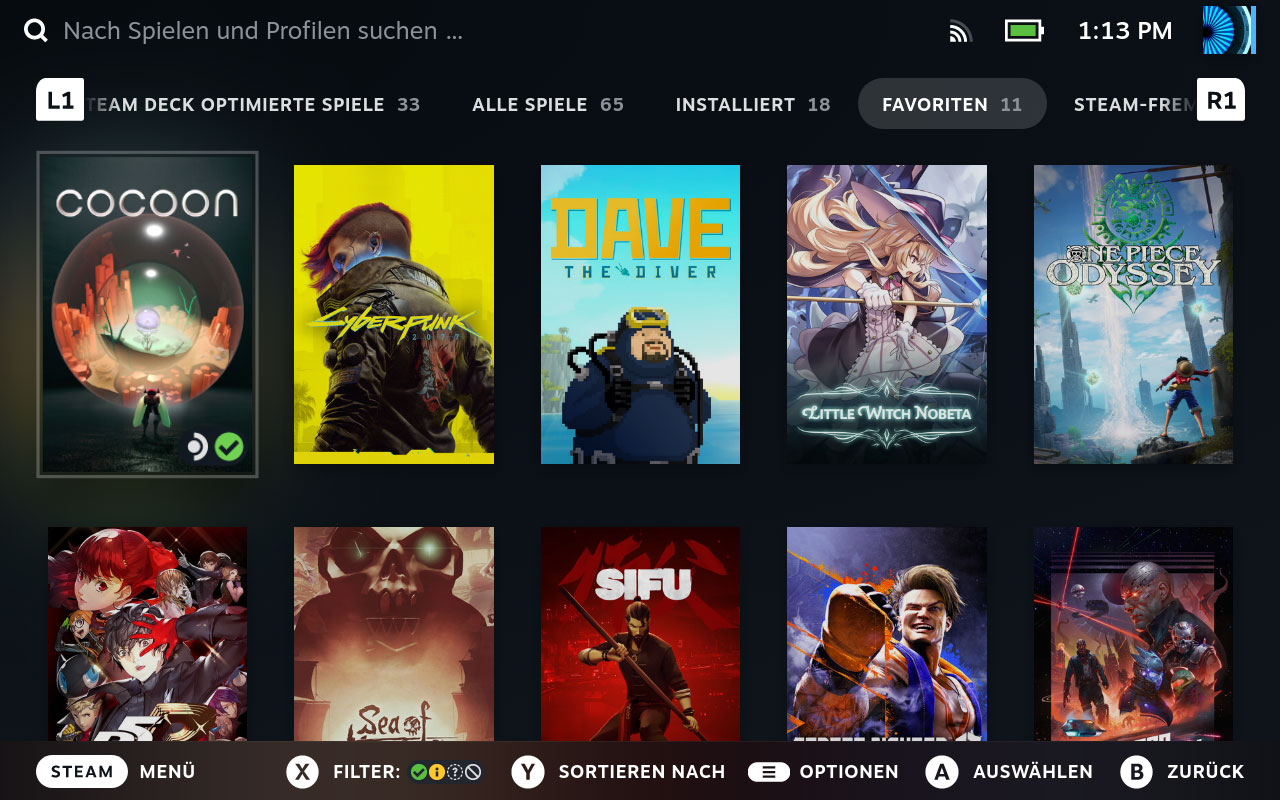
Task: Click the L1 shoulder button icon
Action: [x=60, y=100]
